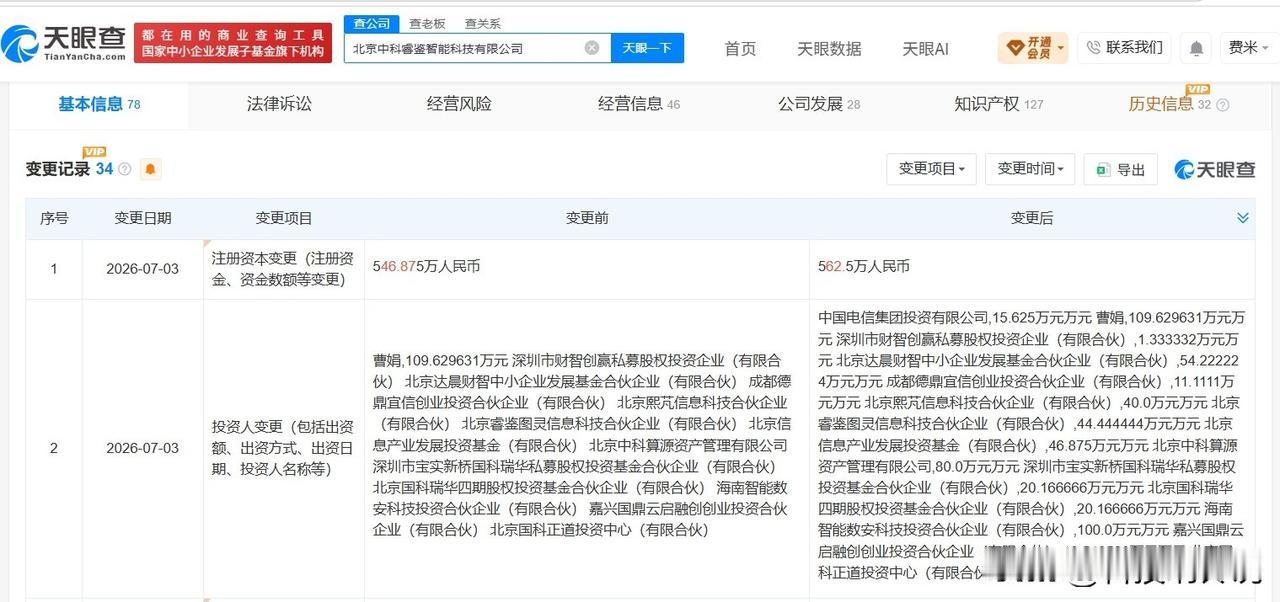Click the row number 1 cell
Image resolution: width=1280 pixels, height=602 pixels.
[54, 268]
